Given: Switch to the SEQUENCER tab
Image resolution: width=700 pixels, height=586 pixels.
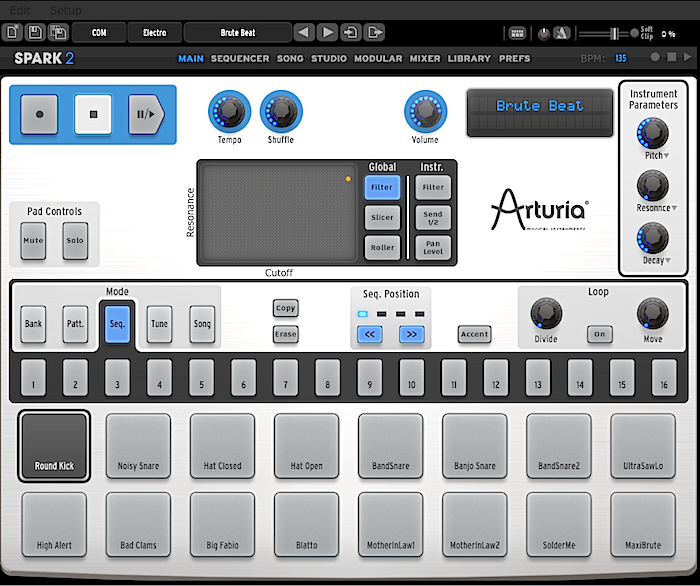Looking at the screenshot, I should 239,59.
